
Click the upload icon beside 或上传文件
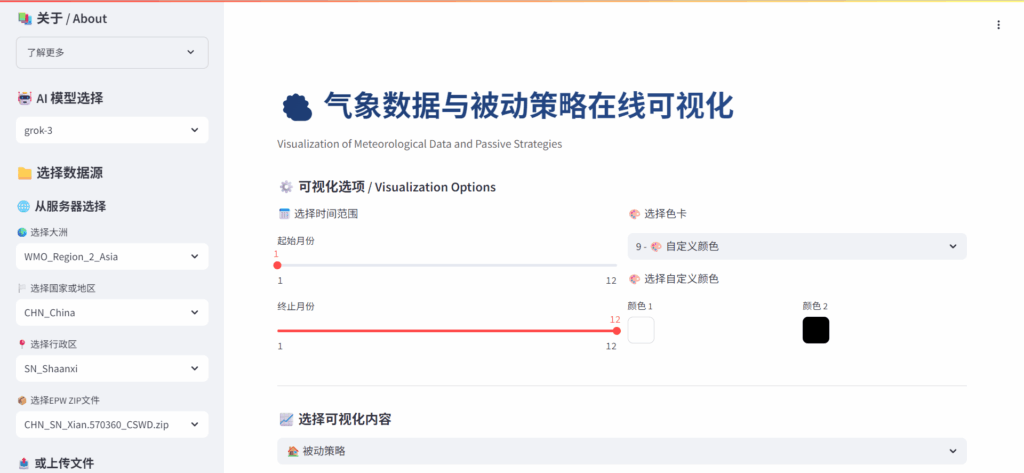(24, 463)
